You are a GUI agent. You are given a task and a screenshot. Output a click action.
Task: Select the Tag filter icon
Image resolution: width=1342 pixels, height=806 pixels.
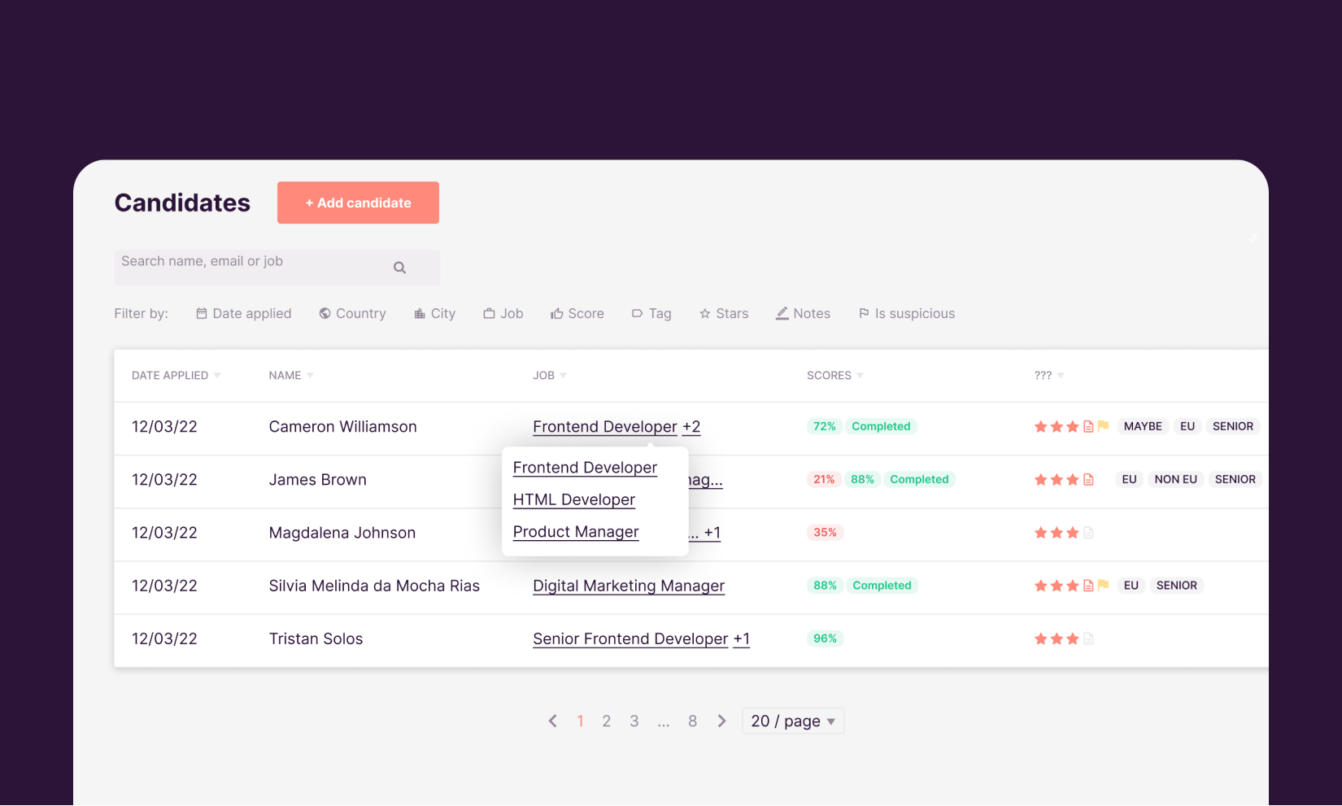[x=637, y=313]
